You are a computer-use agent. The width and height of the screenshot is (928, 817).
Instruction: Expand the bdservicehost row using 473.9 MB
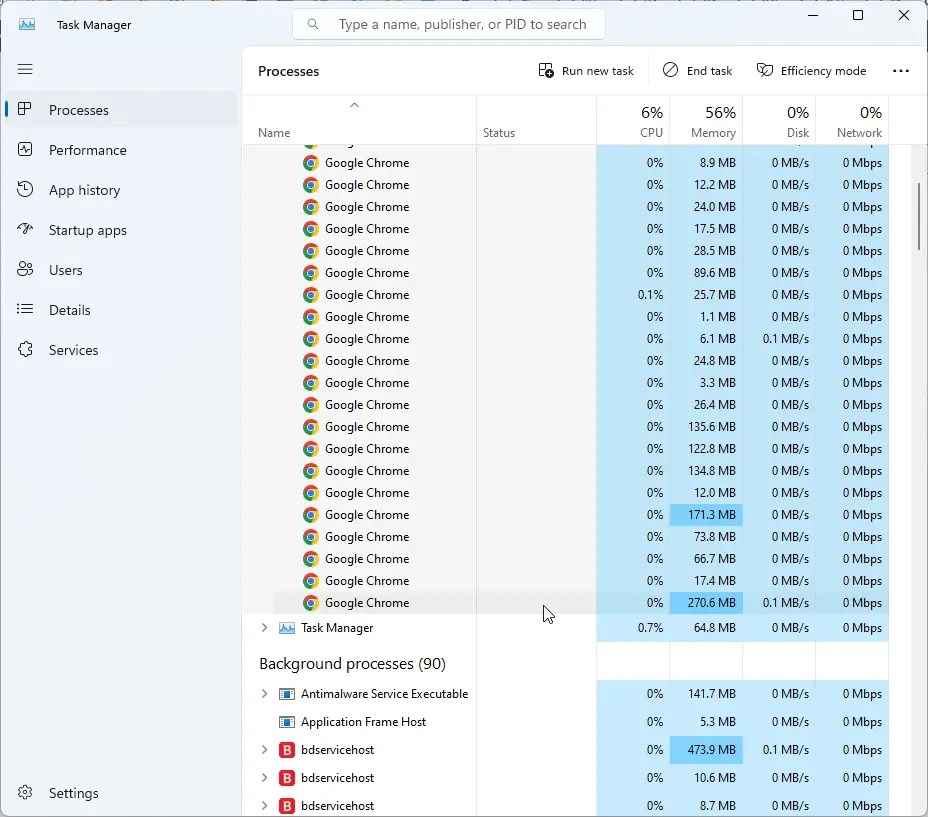pos(265,750)
